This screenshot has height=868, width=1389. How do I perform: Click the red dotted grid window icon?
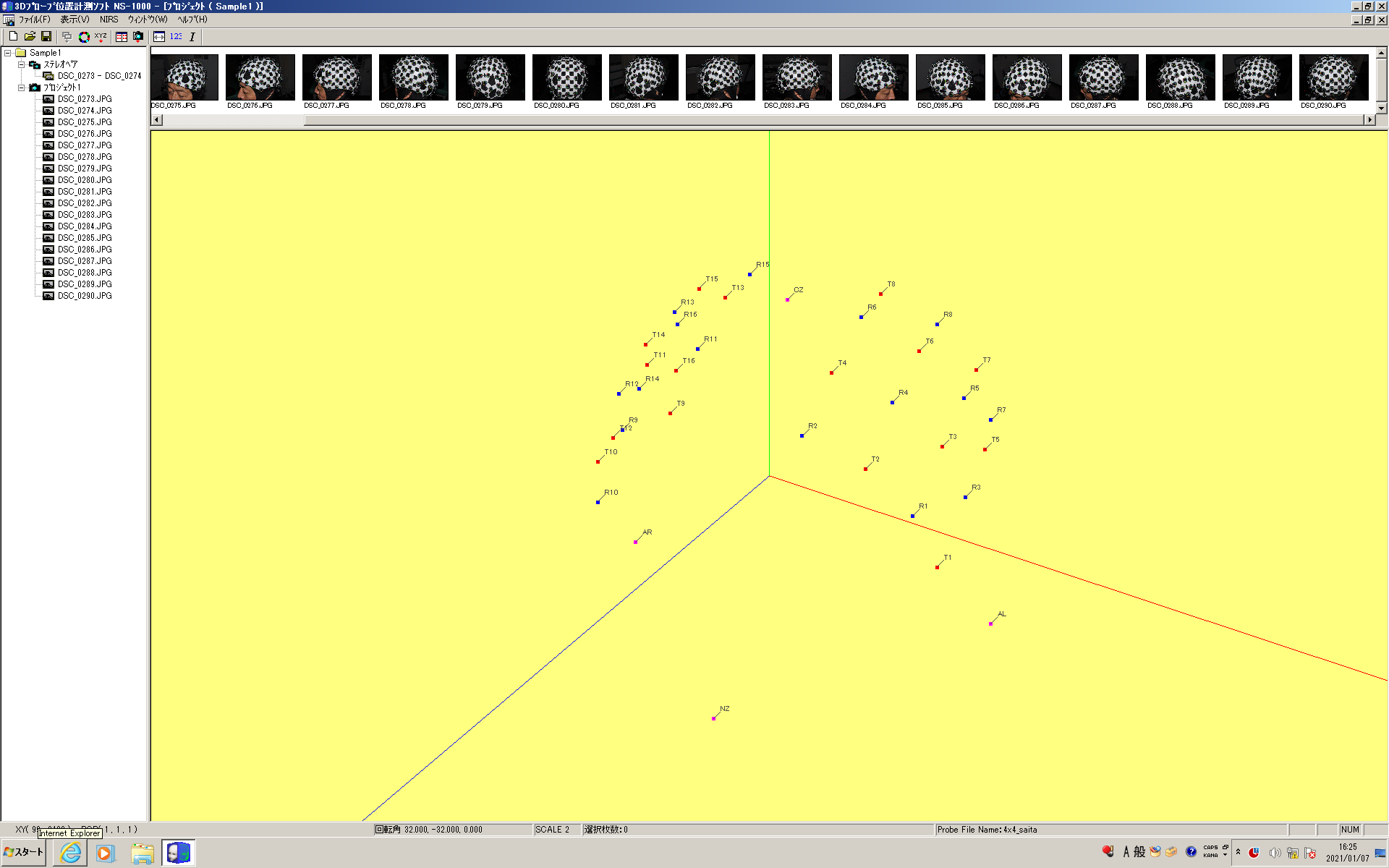(x=122, y=36)
